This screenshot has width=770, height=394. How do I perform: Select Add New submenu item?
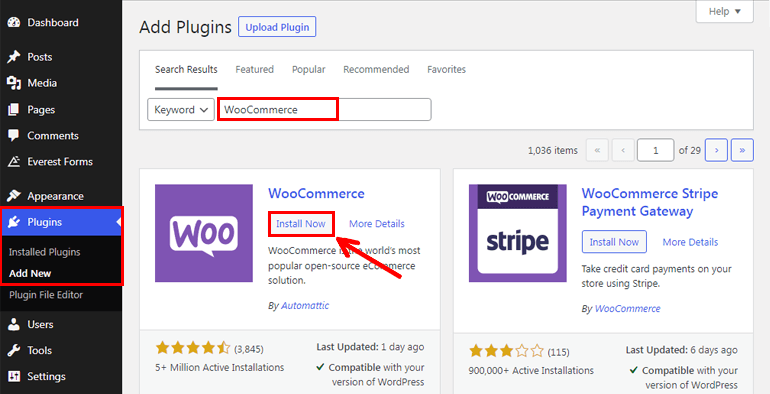(x=30, y=274)
